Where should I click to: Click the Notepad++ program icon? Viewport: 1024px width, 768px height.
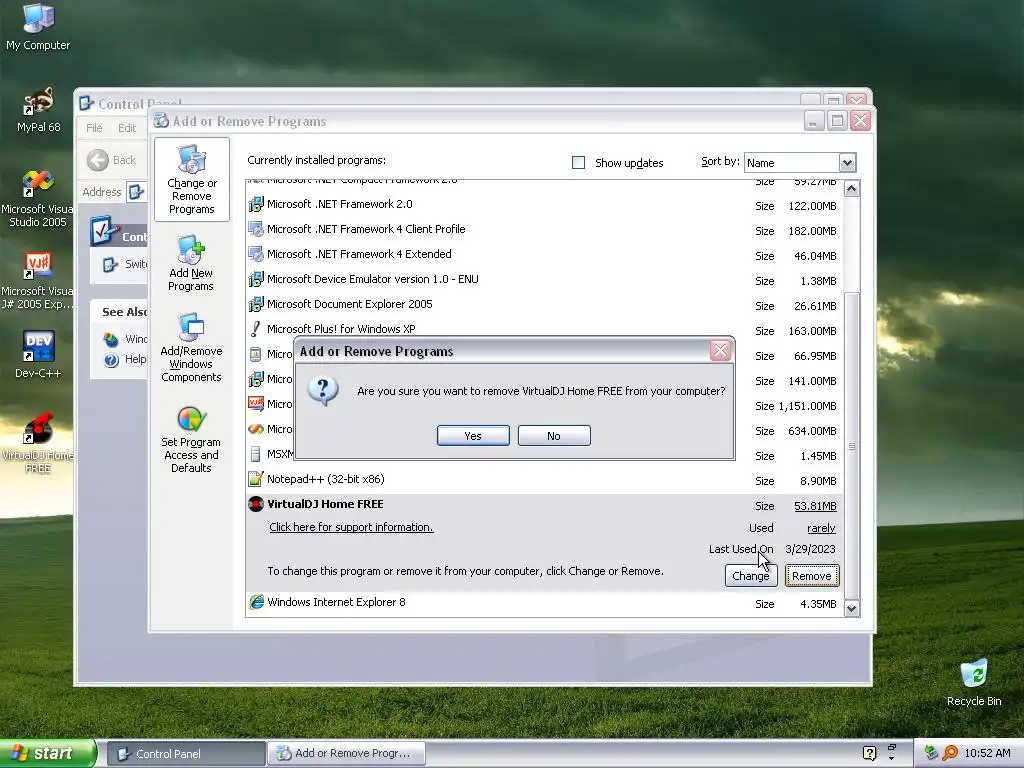pos(256,479)
